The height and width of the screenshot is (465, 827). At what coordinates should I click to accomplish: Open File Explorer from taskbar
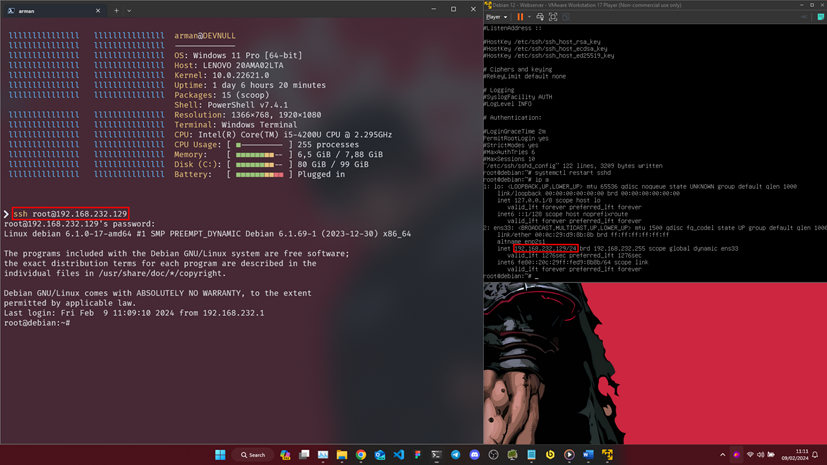(x=342, y=455)
